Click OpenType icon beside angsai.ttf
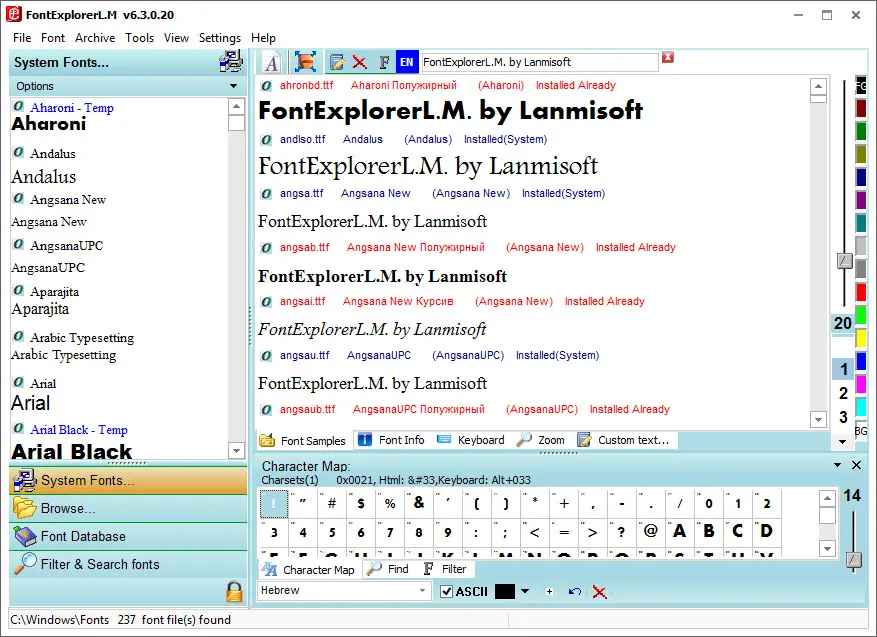877x637 pixels. pyautogui.click(x=266, y=301)
